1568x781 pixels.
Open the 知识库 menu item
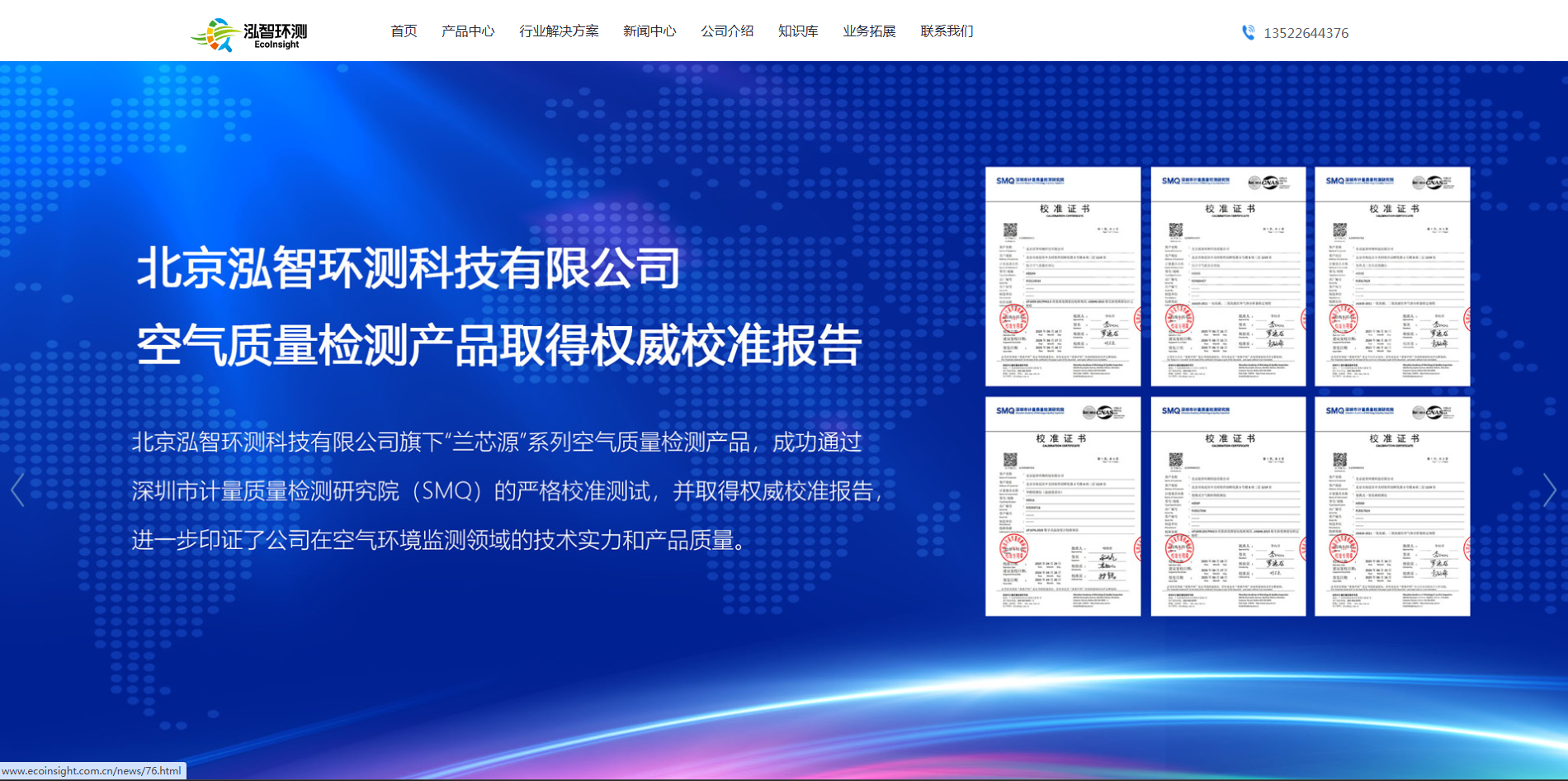[x=798, y=31]
